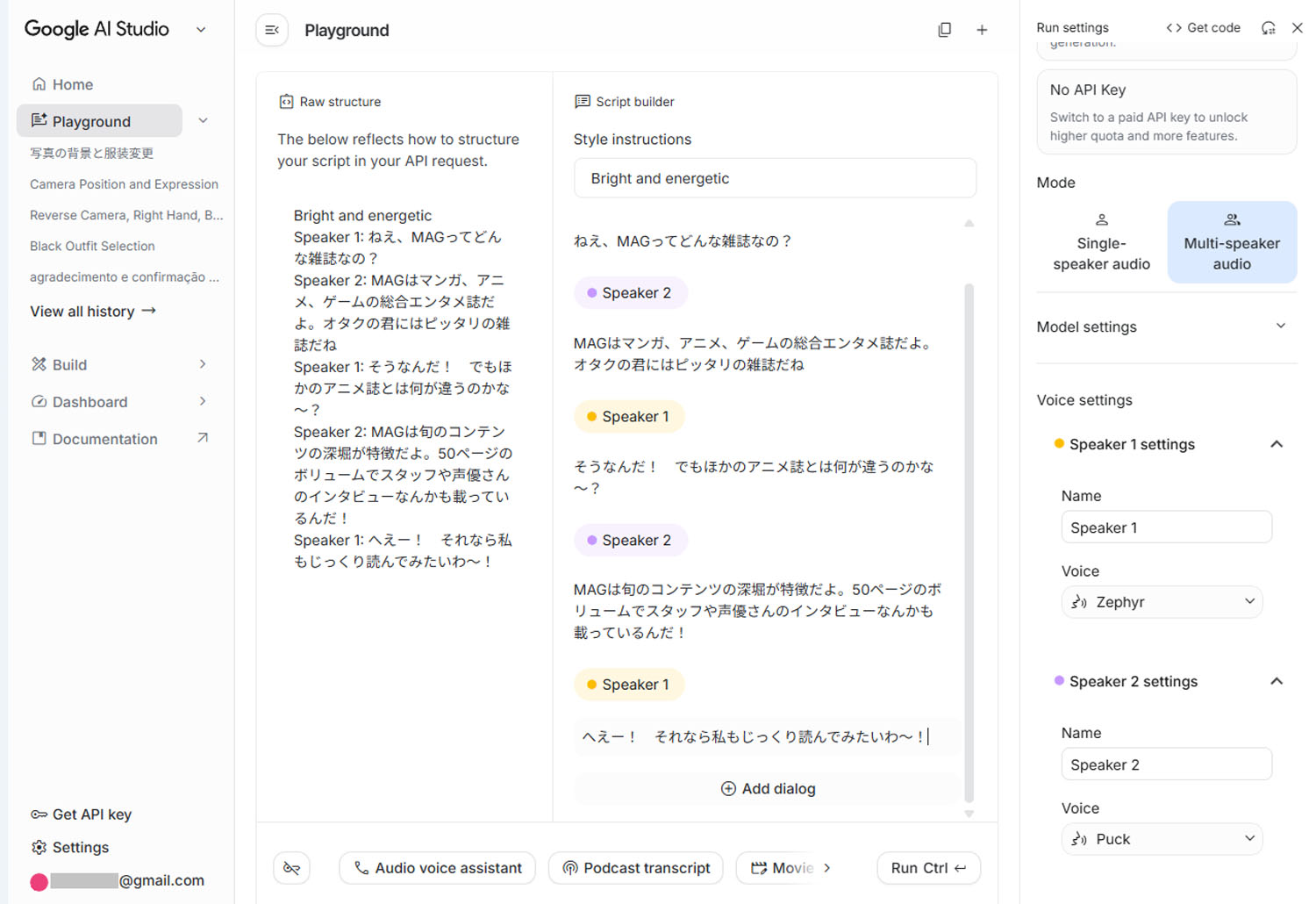Viewport: 1316px width, 904px height.
Task: Run the script with the Run button
Action: point(928,868)
